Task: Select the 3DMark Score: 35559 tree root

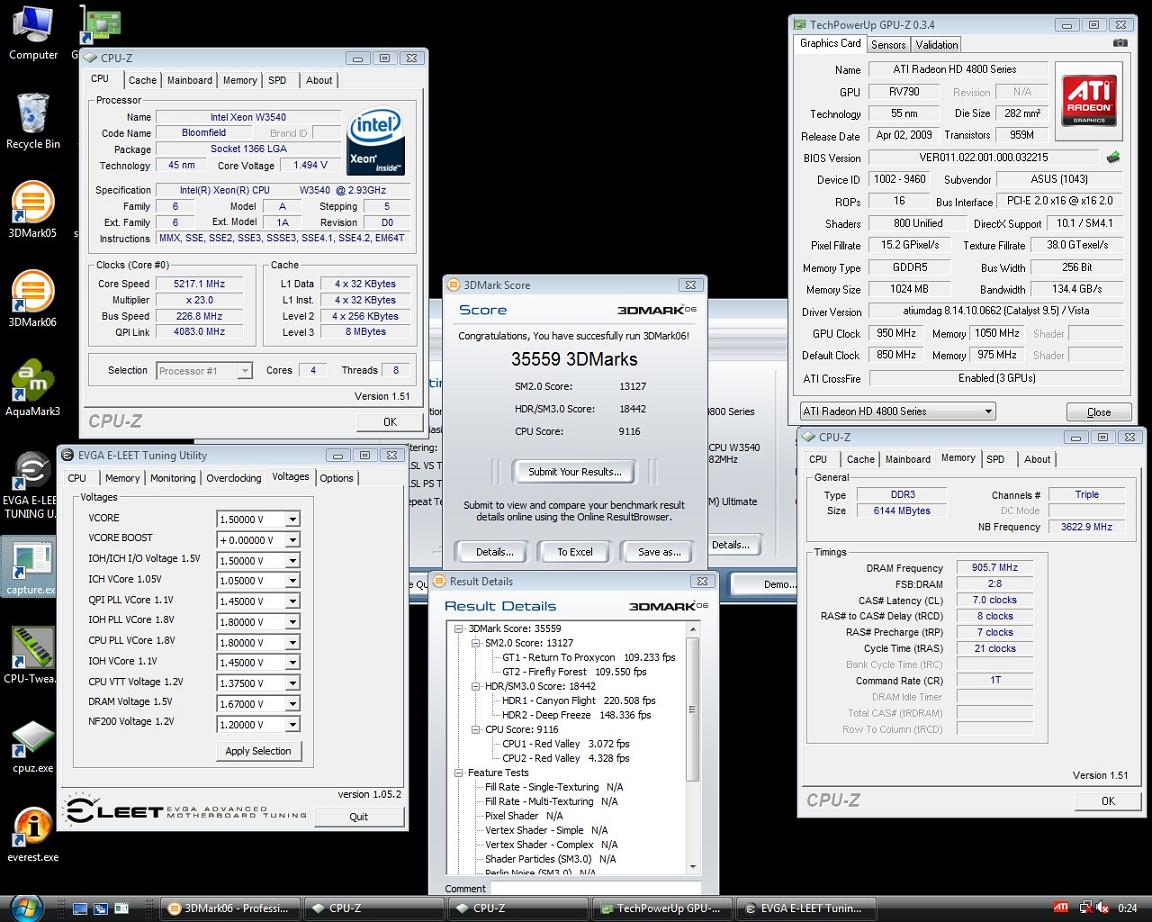Action: tap(515, 629)
